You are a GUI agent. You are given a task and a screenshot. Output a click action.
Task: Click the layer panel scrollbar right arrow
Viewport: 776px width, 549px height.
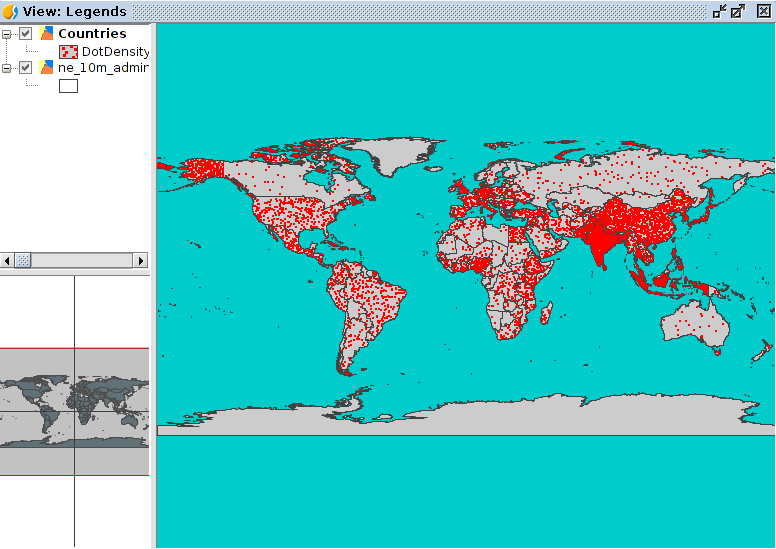coord(141,260)
